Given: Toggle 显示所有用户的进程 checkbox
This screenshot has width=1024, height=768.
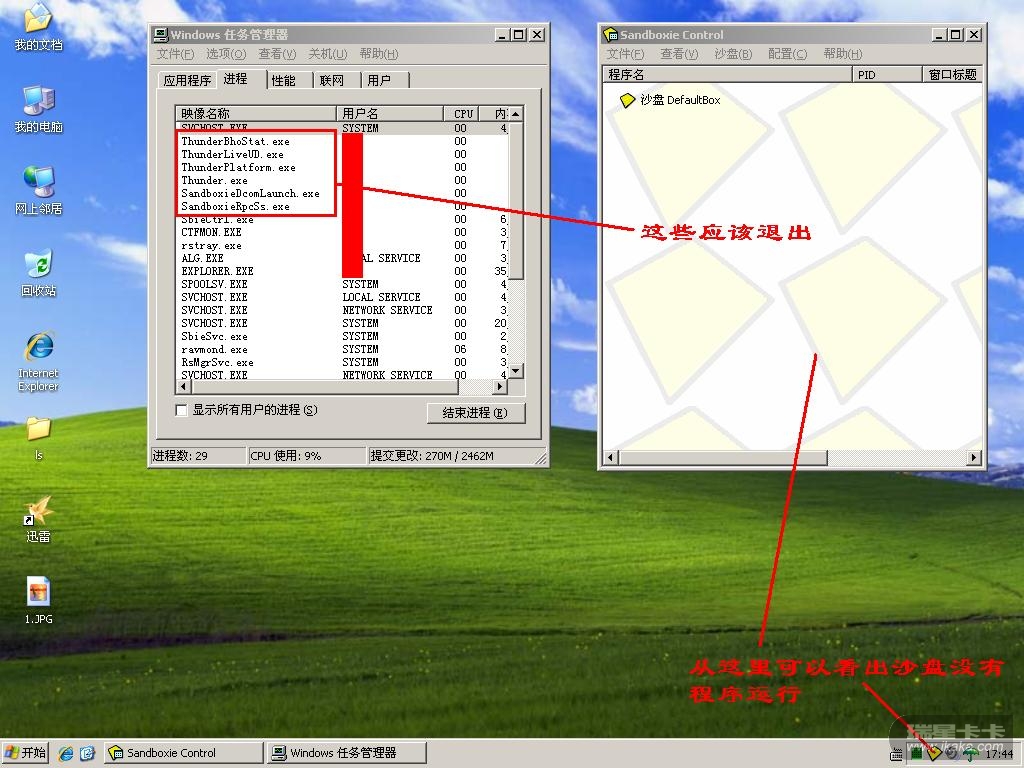Looking at the screenshot, I should point(182,410).
